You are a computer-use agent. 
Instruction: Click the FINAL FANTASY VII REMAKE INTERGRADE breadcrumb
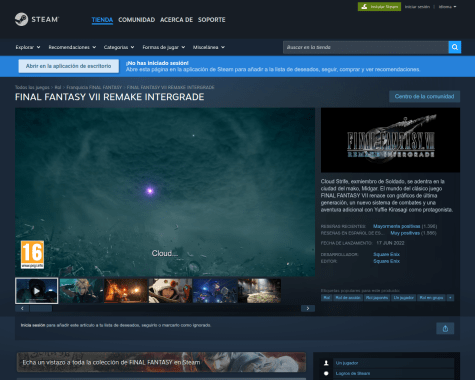tap(170, 87)
